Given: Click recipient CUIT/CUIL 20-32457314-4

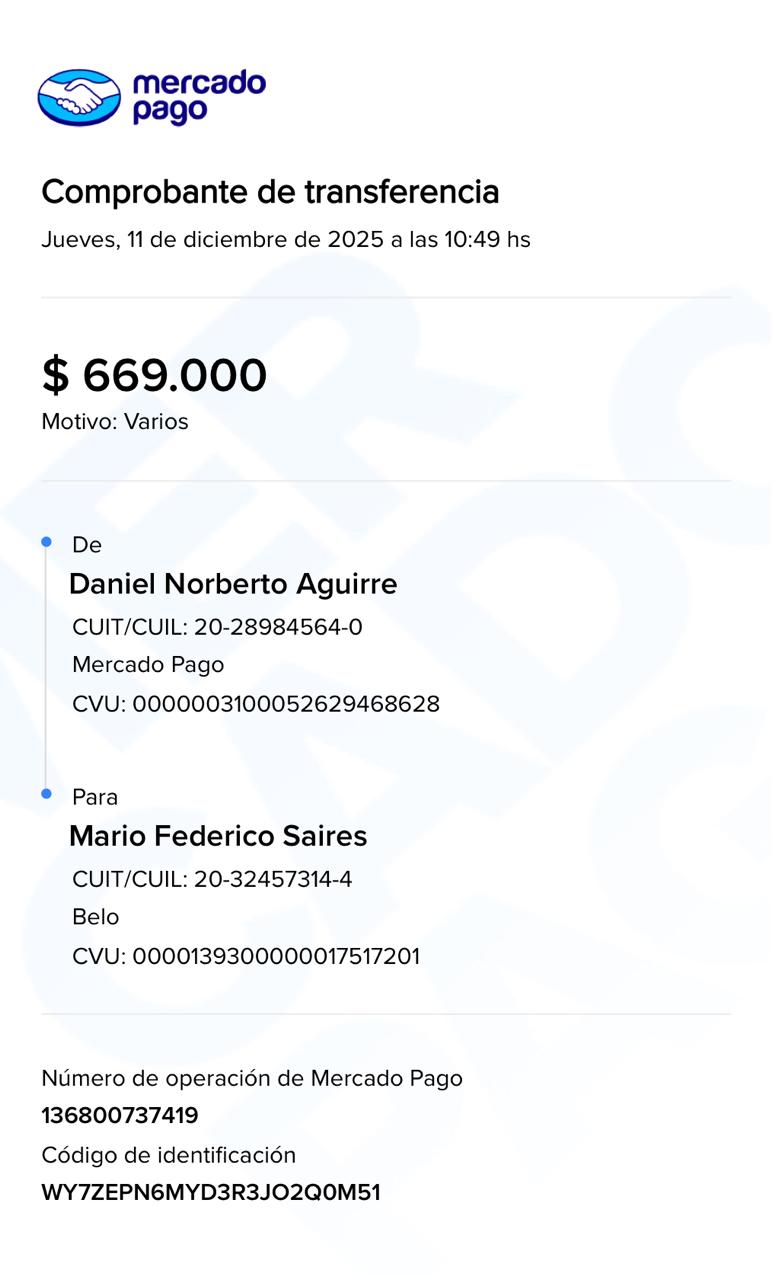Looking at the screenshot, I should [x=212, y=880].
